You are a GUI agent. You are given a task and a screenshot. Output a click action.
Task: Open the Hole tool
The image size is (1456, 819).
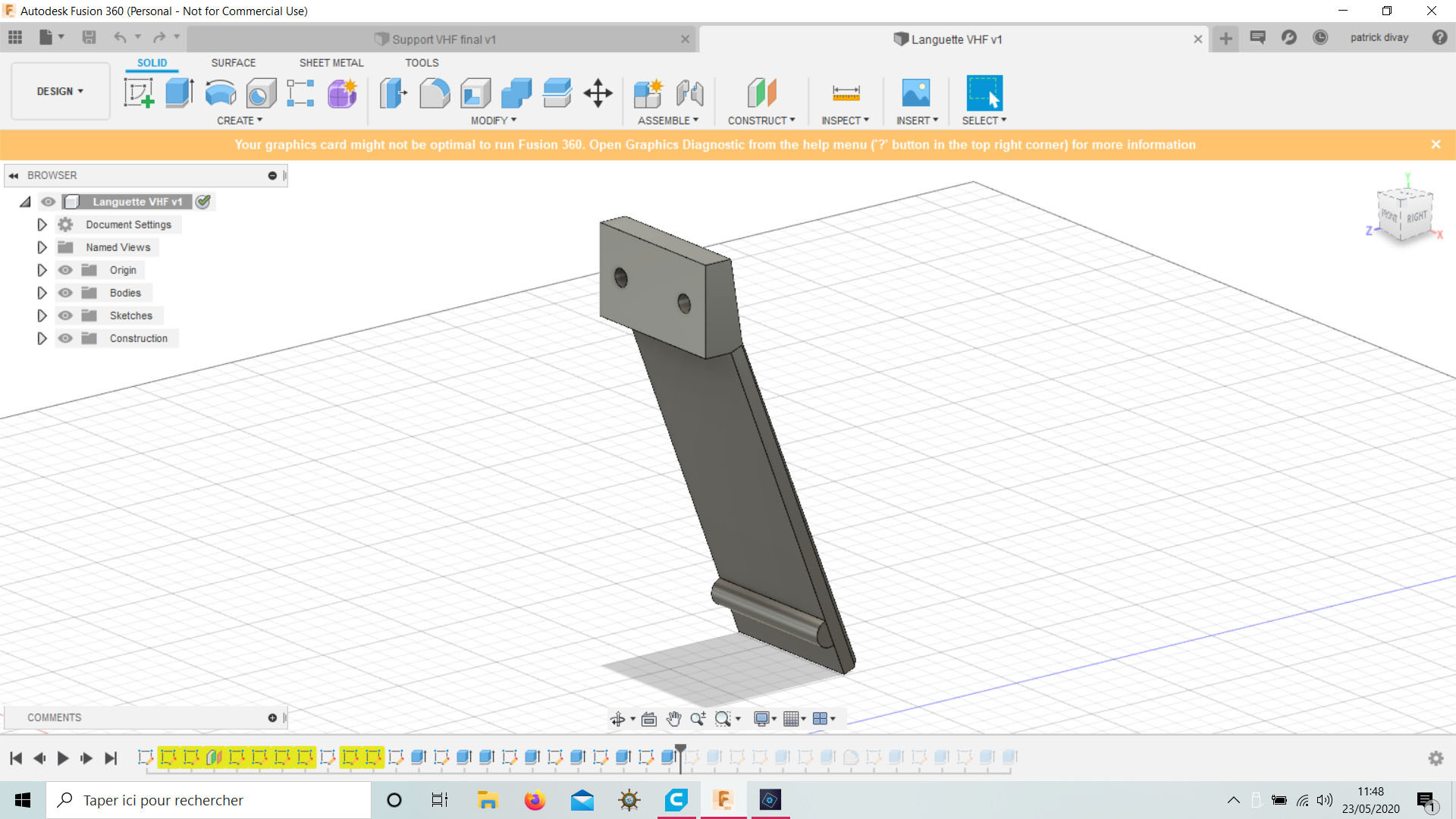tap(261, 93)
